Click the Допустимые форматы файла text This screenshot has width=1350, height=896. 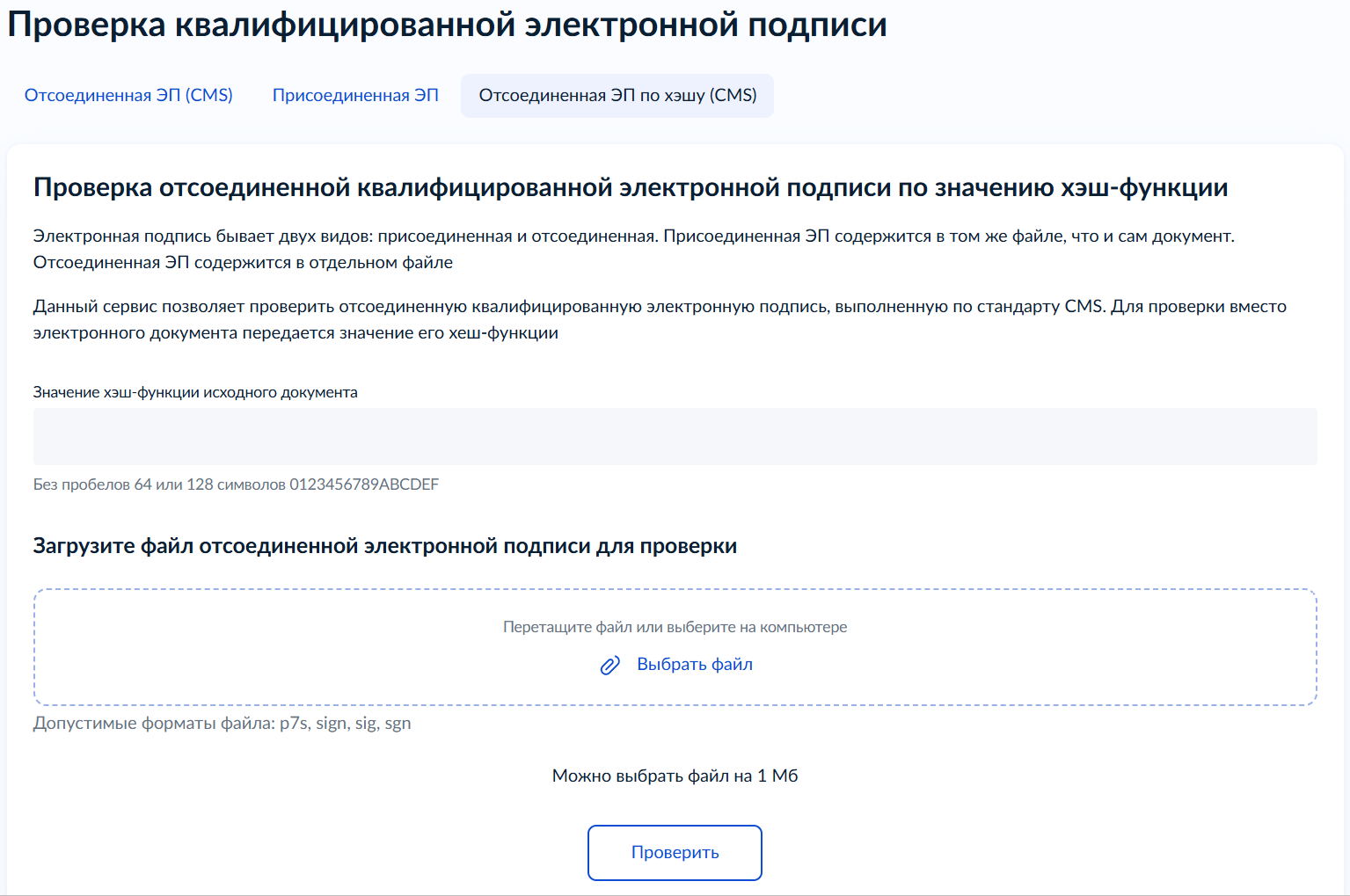tap(222, 724)
